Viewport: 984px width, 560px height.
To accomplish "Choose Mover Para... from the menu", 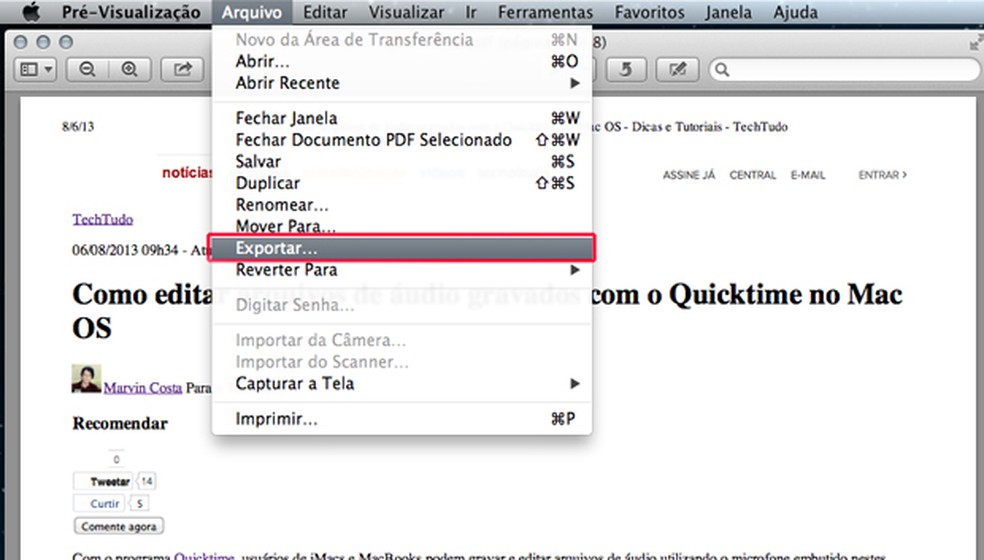I will pyautogui.click(x=402, y=225).
